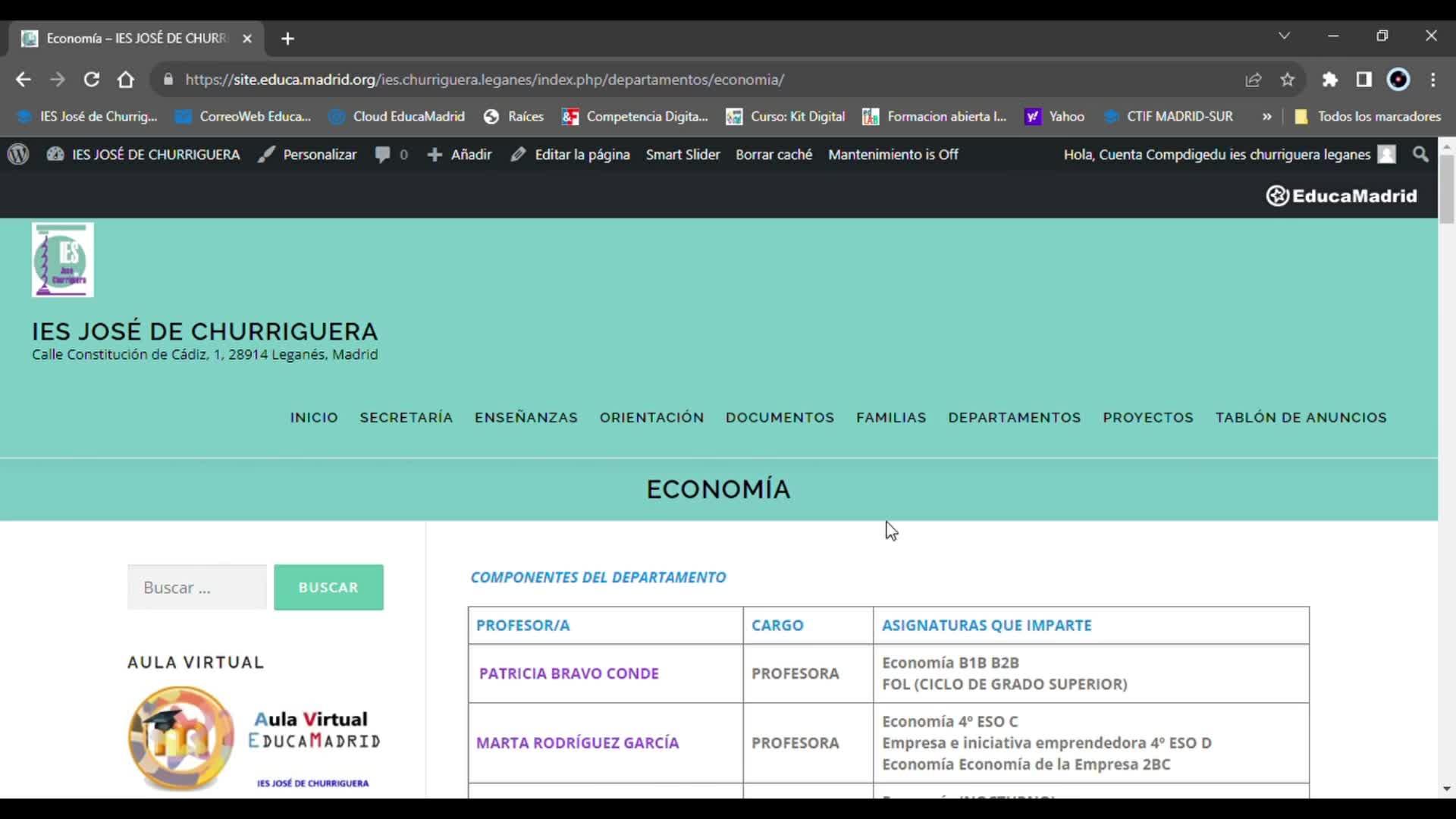The height and width of the screenshot is (819, 1456).
Task: Open Chrome three-dot menu
Action: click(1432, 80)
